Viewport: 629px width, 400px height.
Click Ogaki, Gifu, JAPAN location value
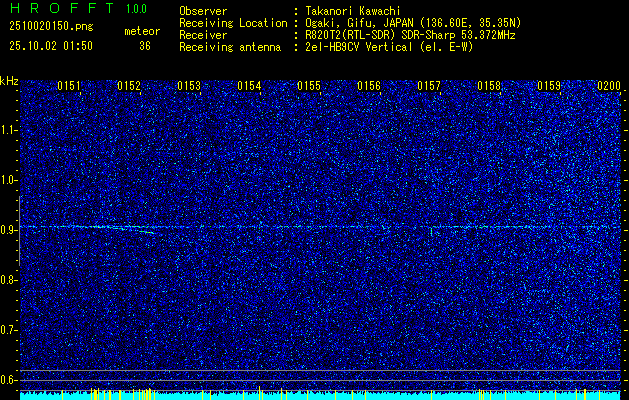413,23
